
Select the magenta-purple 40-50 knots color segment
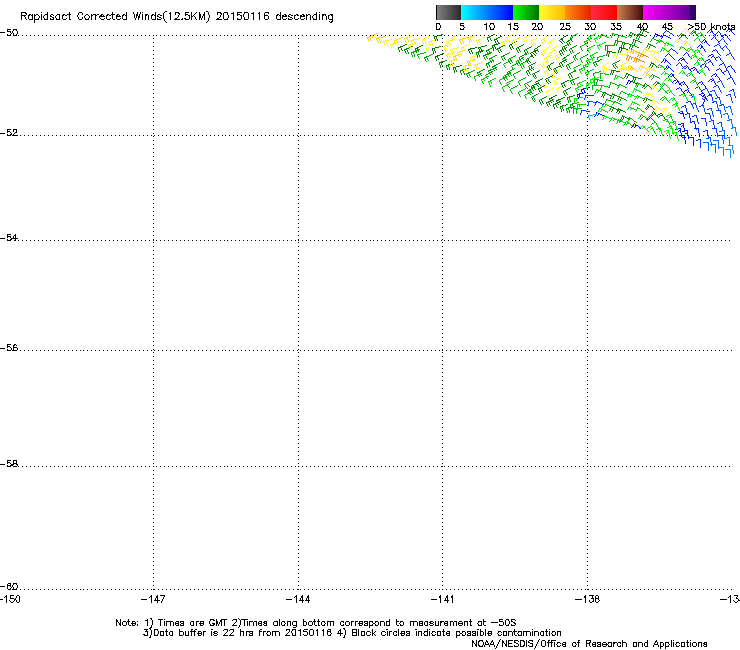click(x=669, y=12)
